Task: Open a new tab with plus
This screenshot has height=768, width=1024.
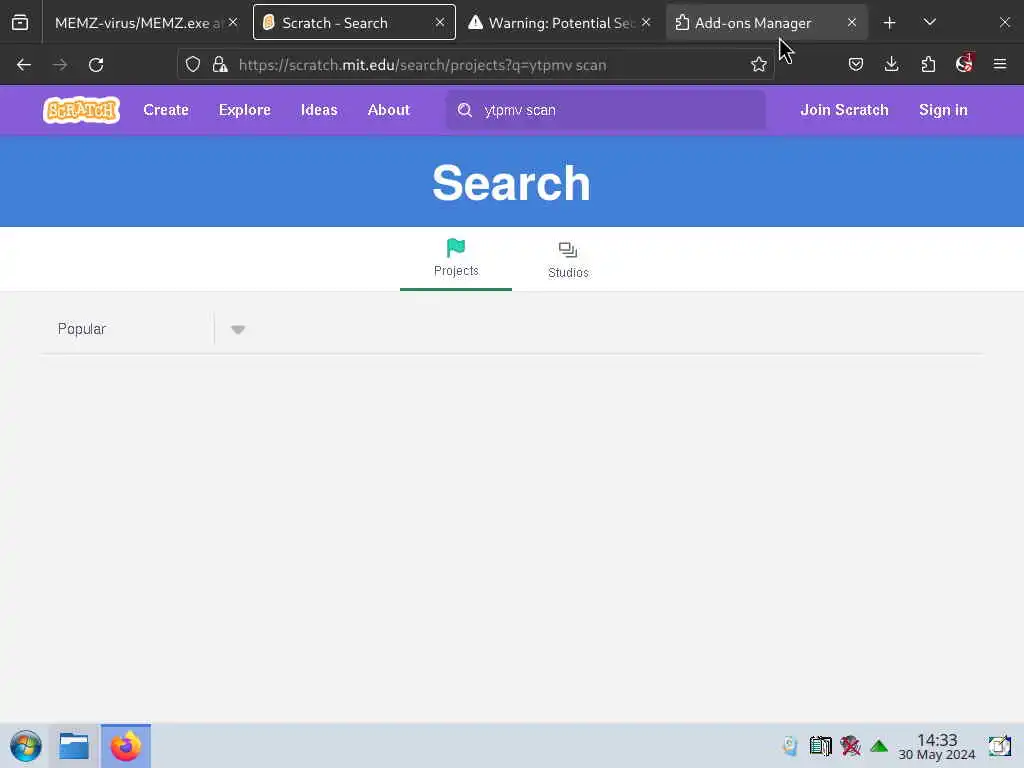Action: (x=889, y=23)
